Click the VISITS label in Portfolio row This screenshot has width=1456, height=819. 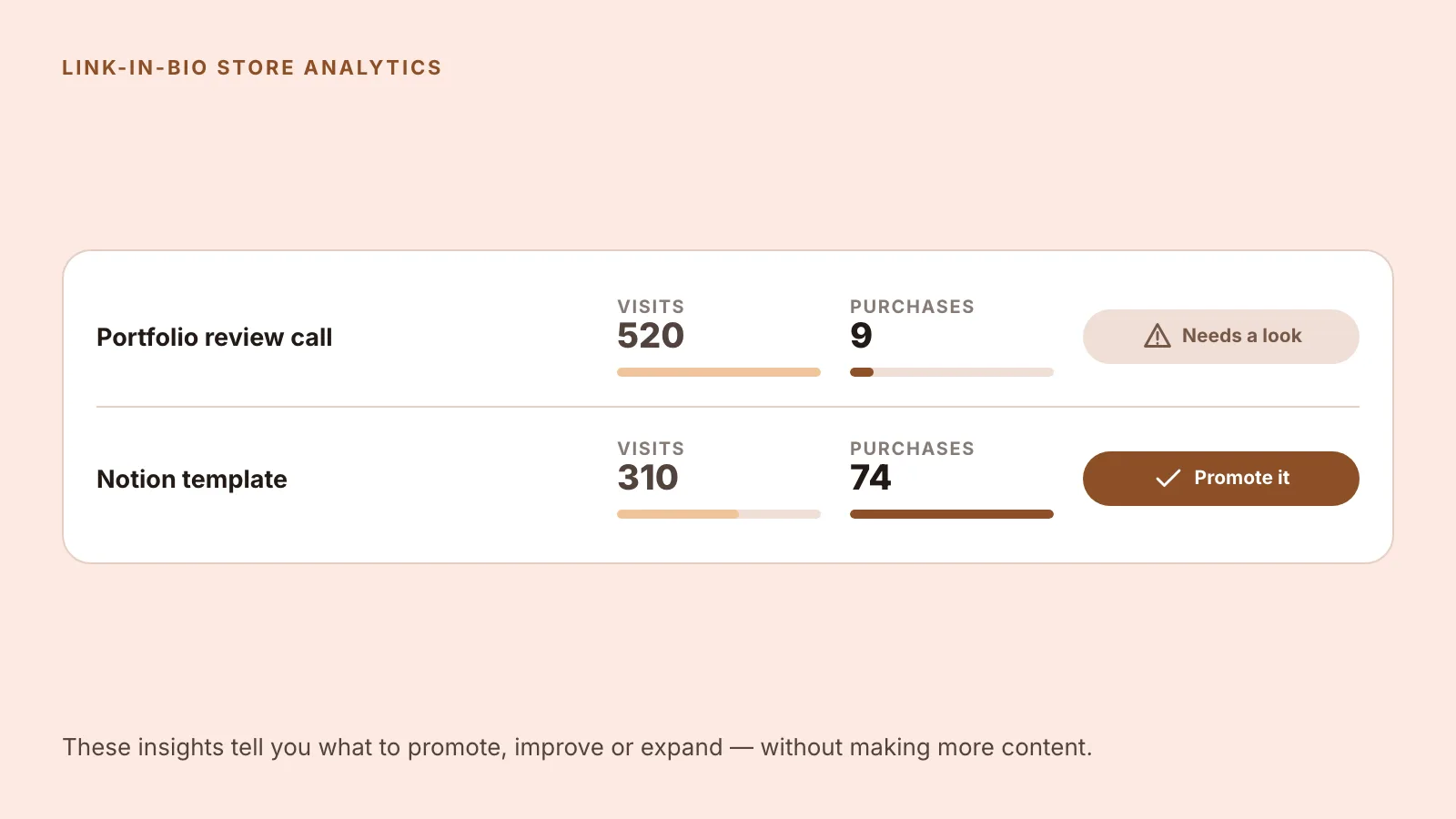[x=651, y=307]
